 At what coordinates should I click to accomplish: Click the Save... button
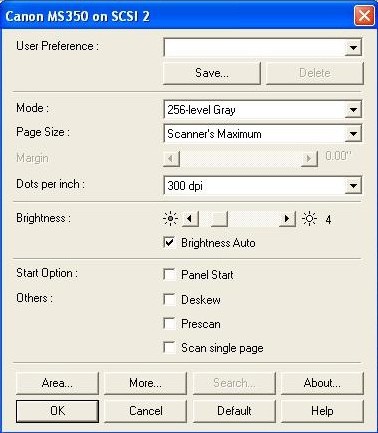pos(212,73)
